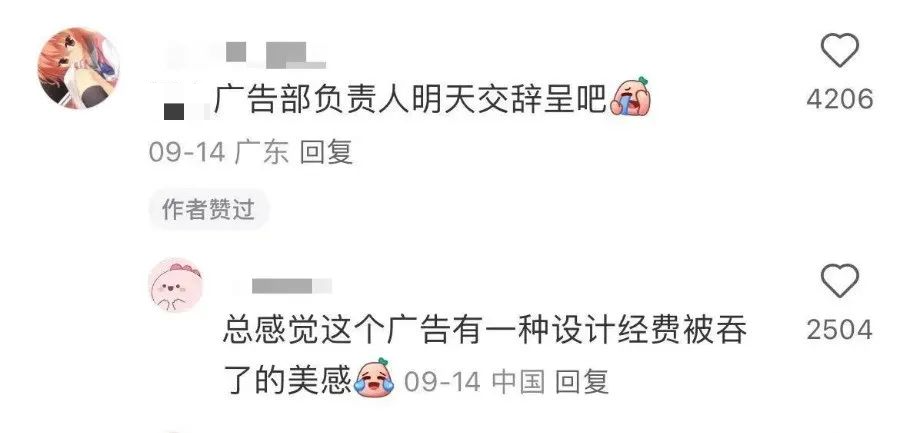Select the 4206 like count
This screenshot has width=900, height=433.
click(840, 99)
